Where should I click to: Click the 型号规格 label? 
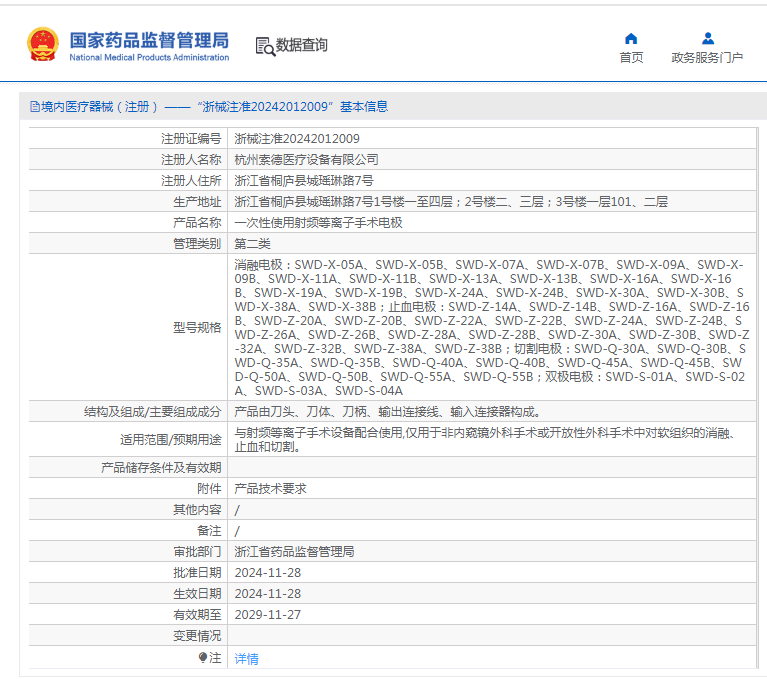[x=197, y=328]
